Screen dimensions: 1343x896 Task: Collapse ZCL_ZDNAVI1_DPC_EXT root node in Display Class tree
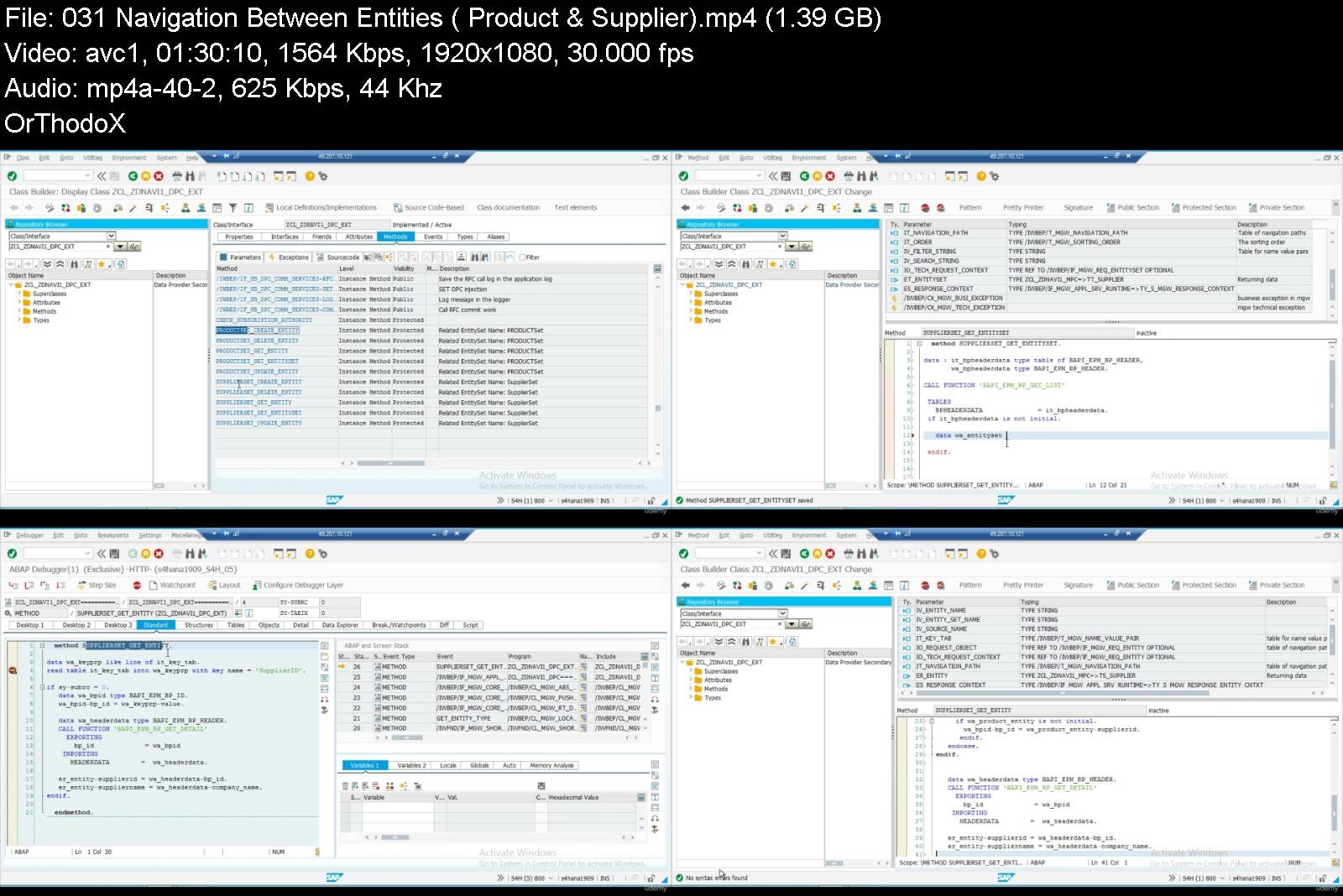[11, 284]
